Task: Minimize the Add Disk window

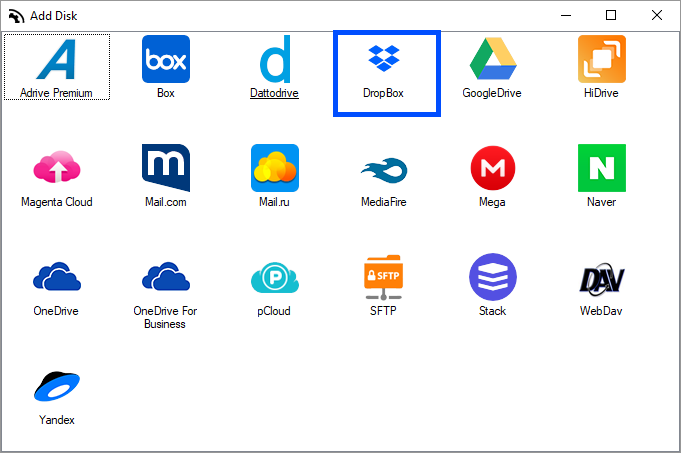Action: pyautogui.click(x=565, y=15)
